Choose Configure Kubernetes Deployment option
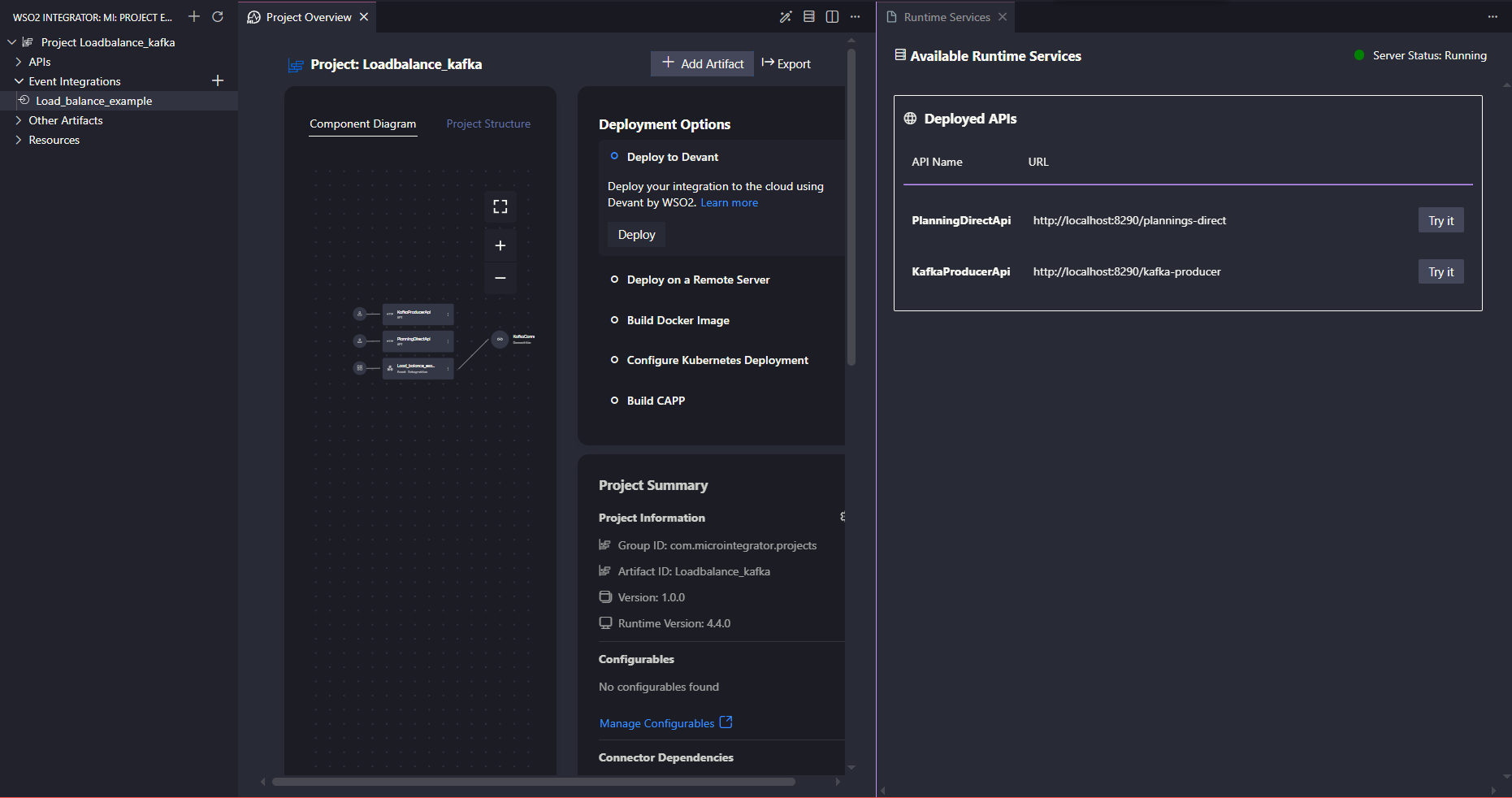This screenshot has height=798, width=1512. [717, 360]
